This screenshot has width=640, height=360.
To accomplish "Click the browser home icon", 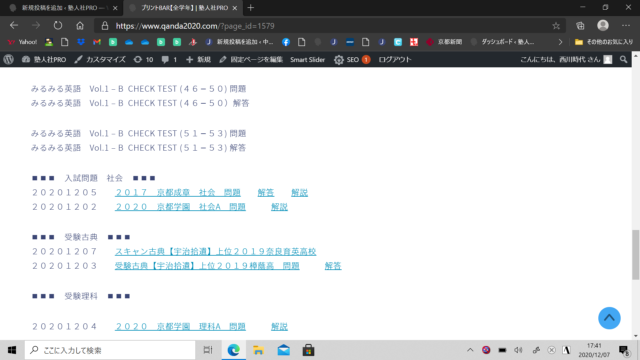I will pos(80,26).
